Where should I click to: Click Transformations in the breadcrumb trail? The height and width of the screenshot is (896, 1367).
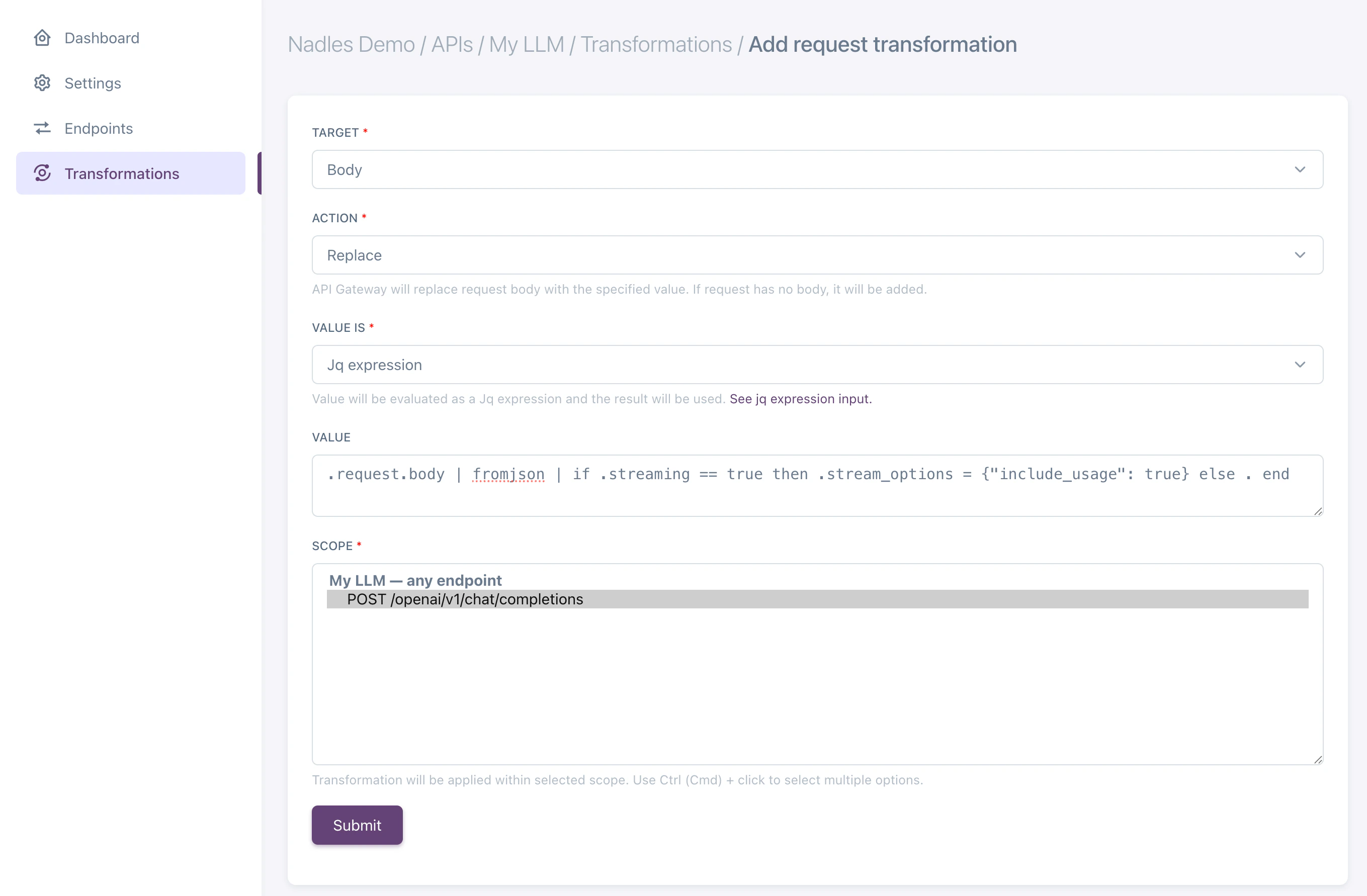coord(656,44)
